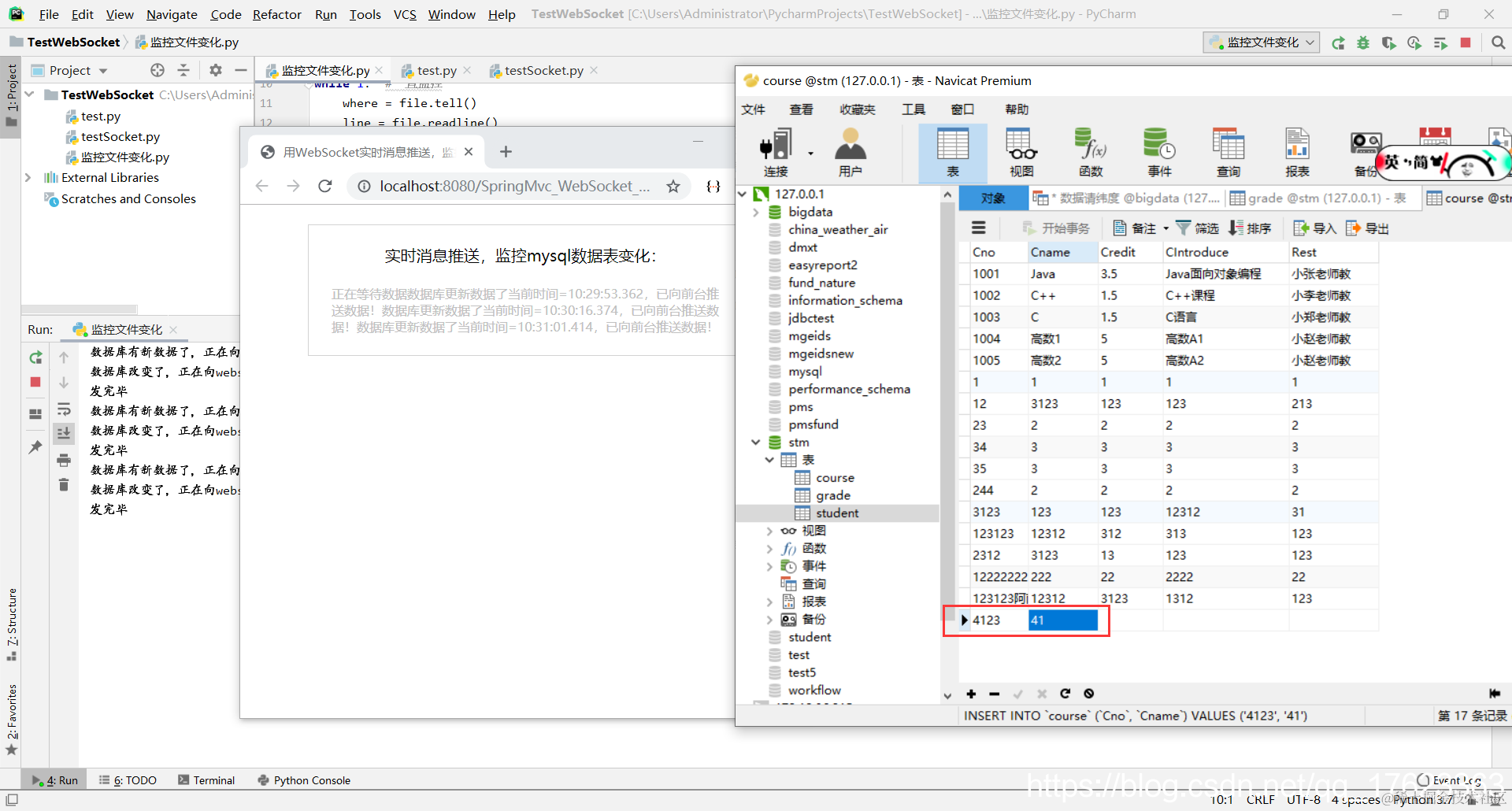Expand the bigdata database node

pos(756,212)
